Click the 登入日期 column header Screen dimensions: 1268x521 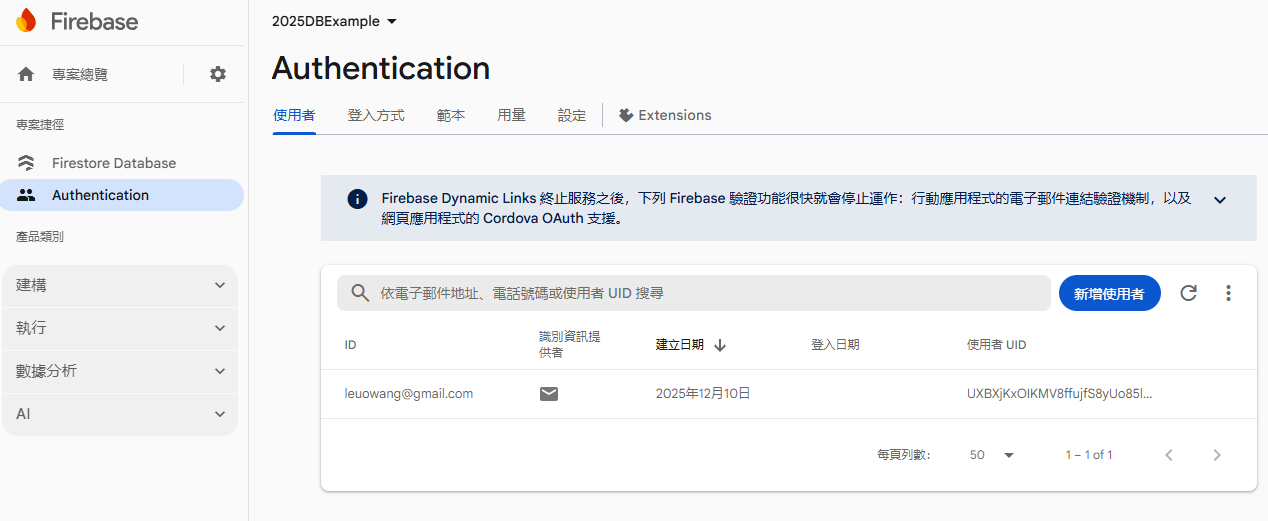(835, 345)
